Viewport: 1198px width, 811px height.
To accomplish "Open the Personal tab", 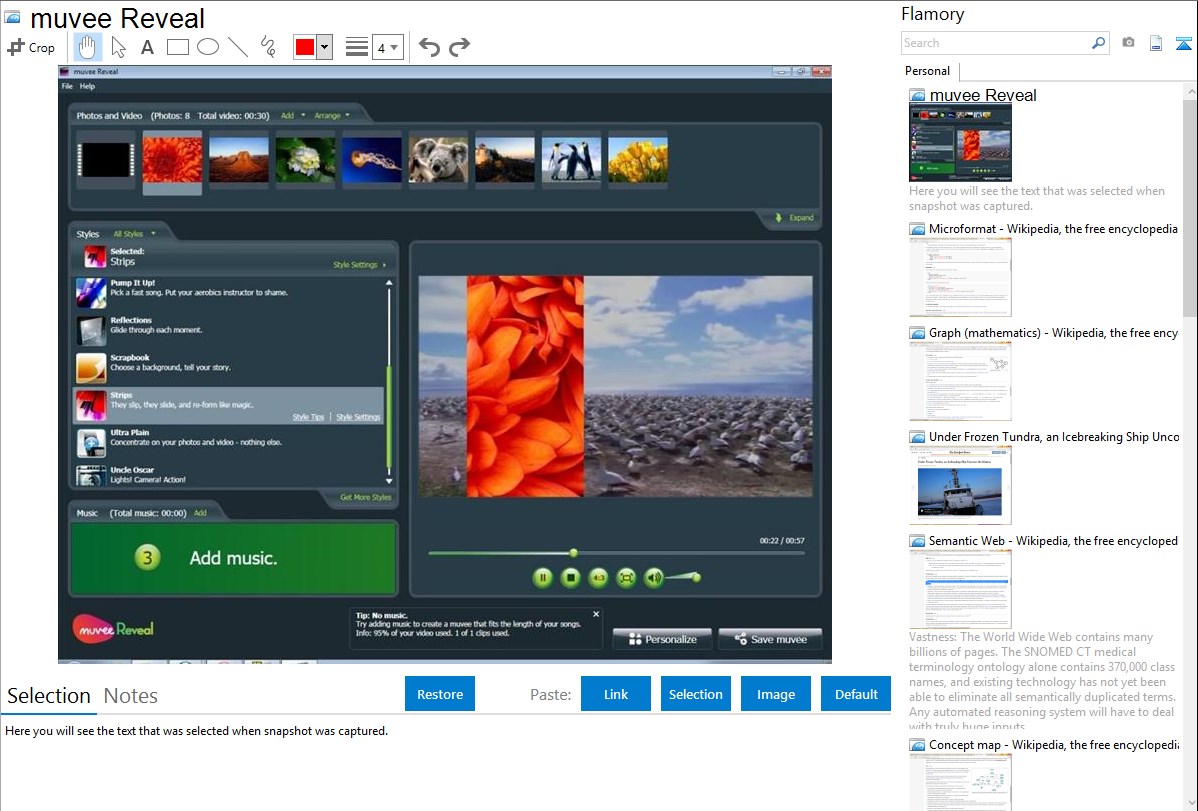I will (x=927, y=71).
